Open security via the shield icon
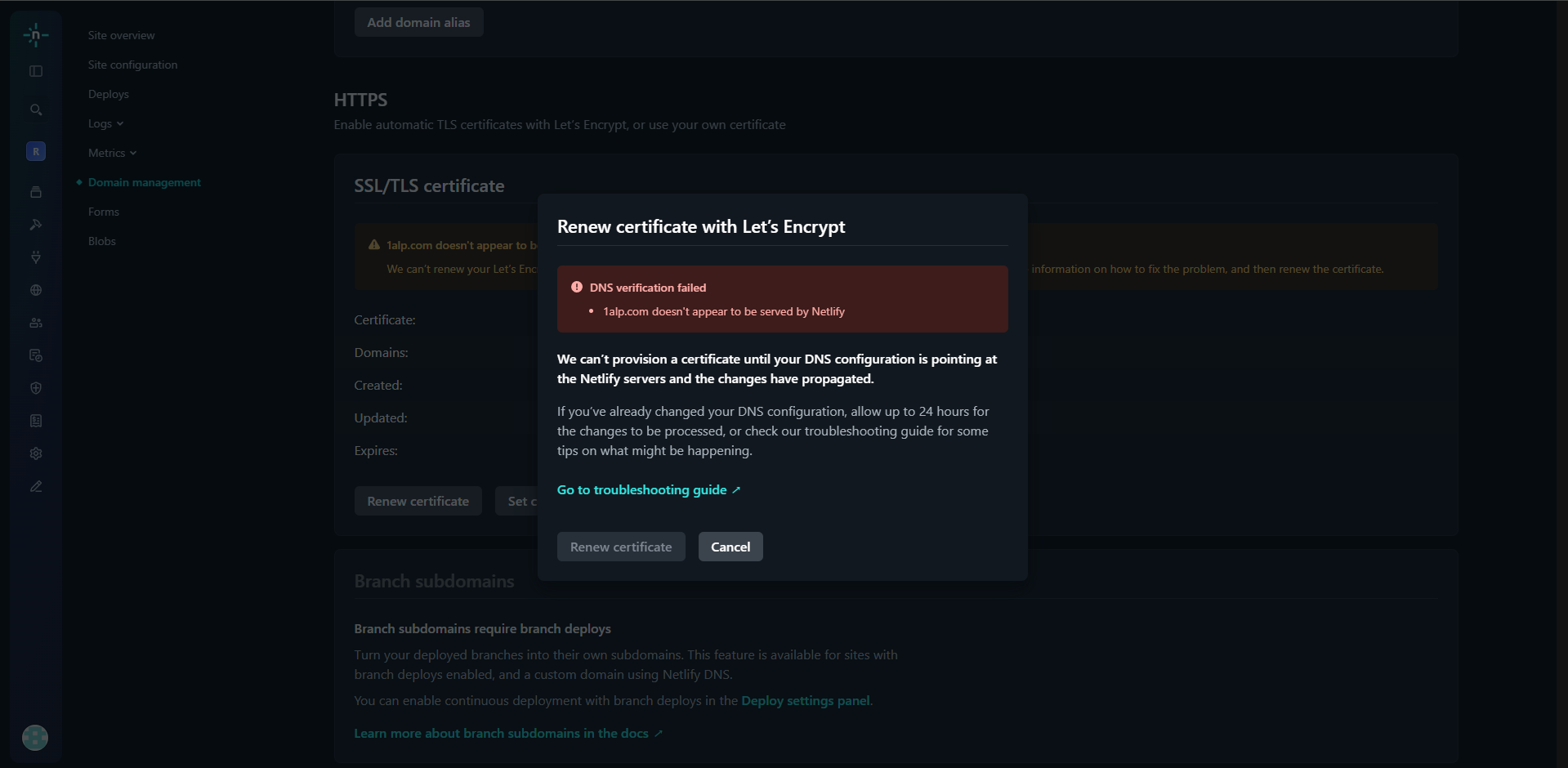1568x768 pixels. 36,388
